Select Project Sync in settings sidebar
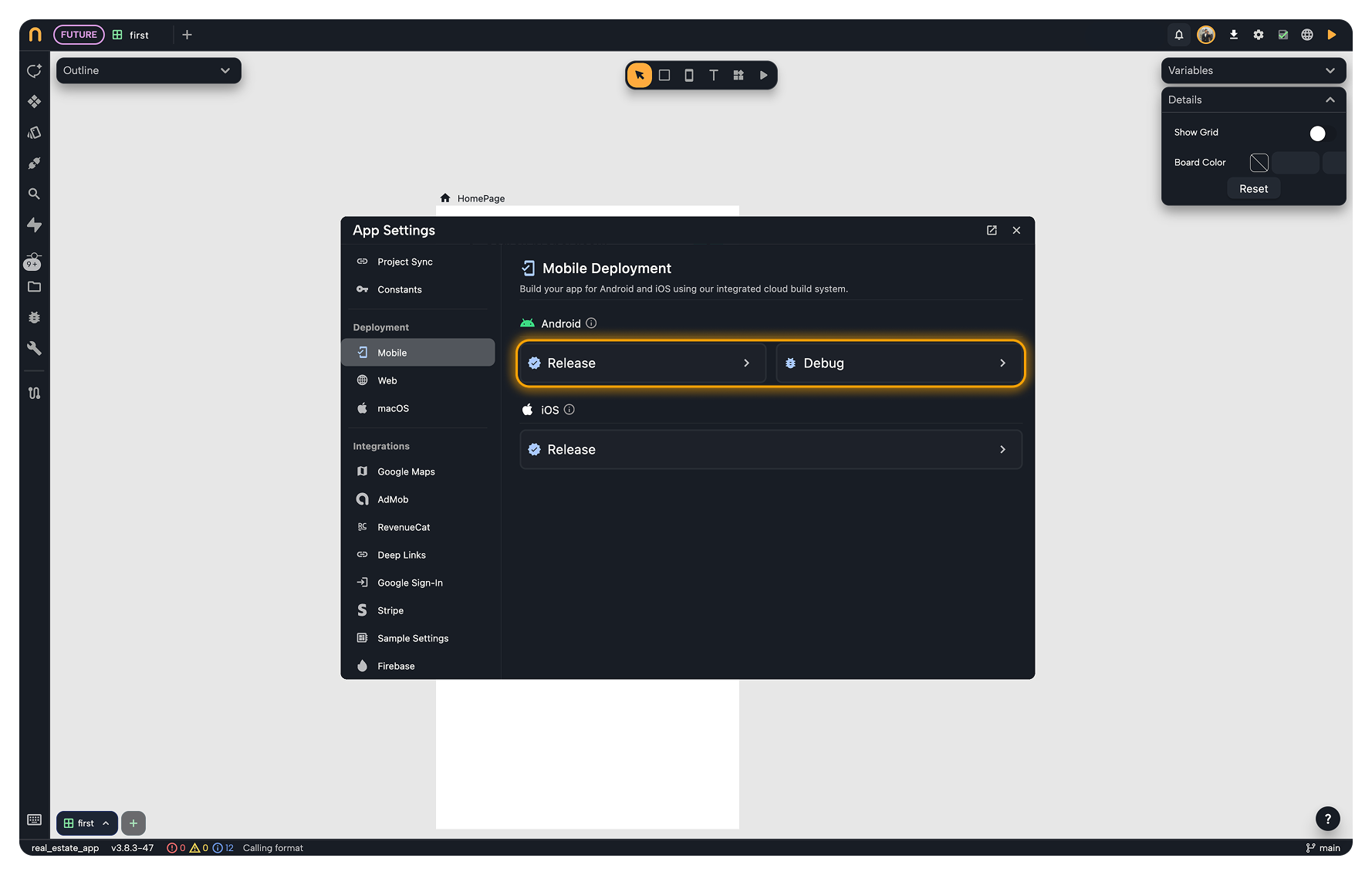Viewport: 1372px width, 875px height. pyautogui.click(x=417, y=262)
